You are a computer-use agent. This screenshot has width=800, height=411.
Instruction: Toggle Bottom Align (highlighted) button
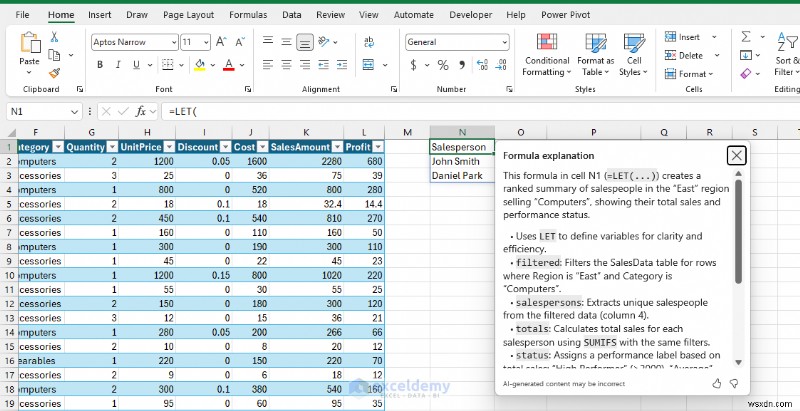coord(305,42)
